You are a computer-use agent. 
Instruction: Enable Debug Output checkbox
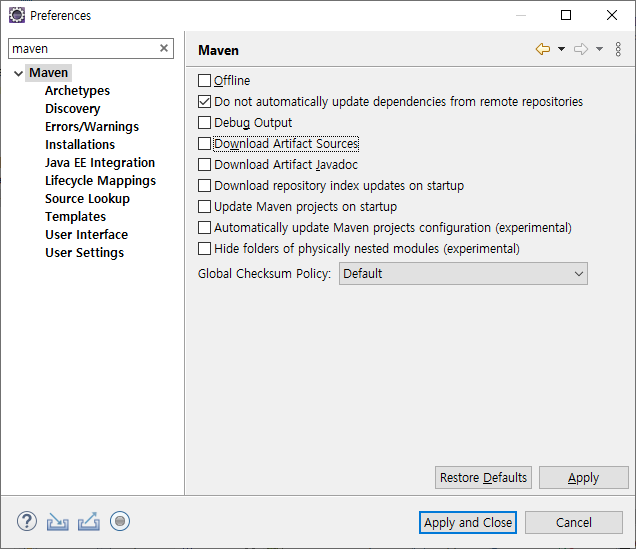click(204, 122)
